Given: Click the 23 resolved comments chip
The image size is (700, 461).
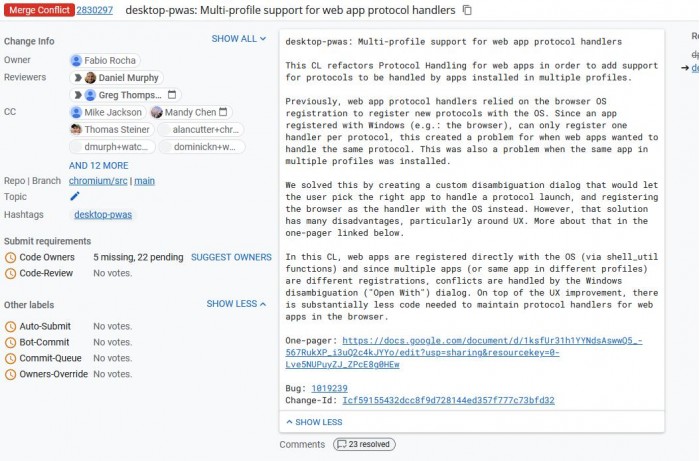Looking at the screenshot, I should pos(364,444).
